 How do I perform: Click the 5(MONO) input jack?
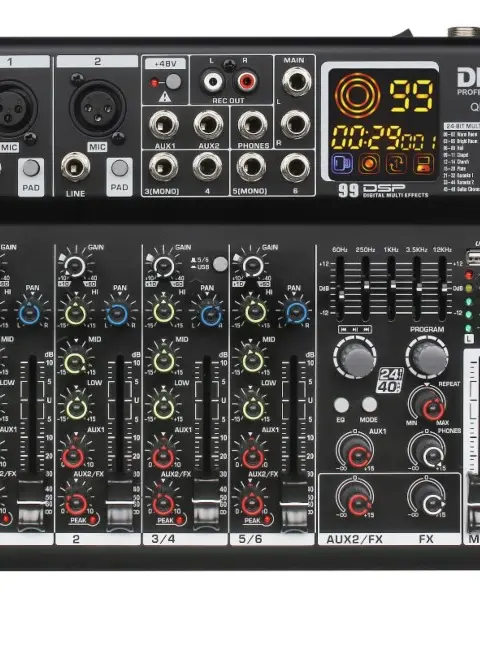(x=251, y=167)
